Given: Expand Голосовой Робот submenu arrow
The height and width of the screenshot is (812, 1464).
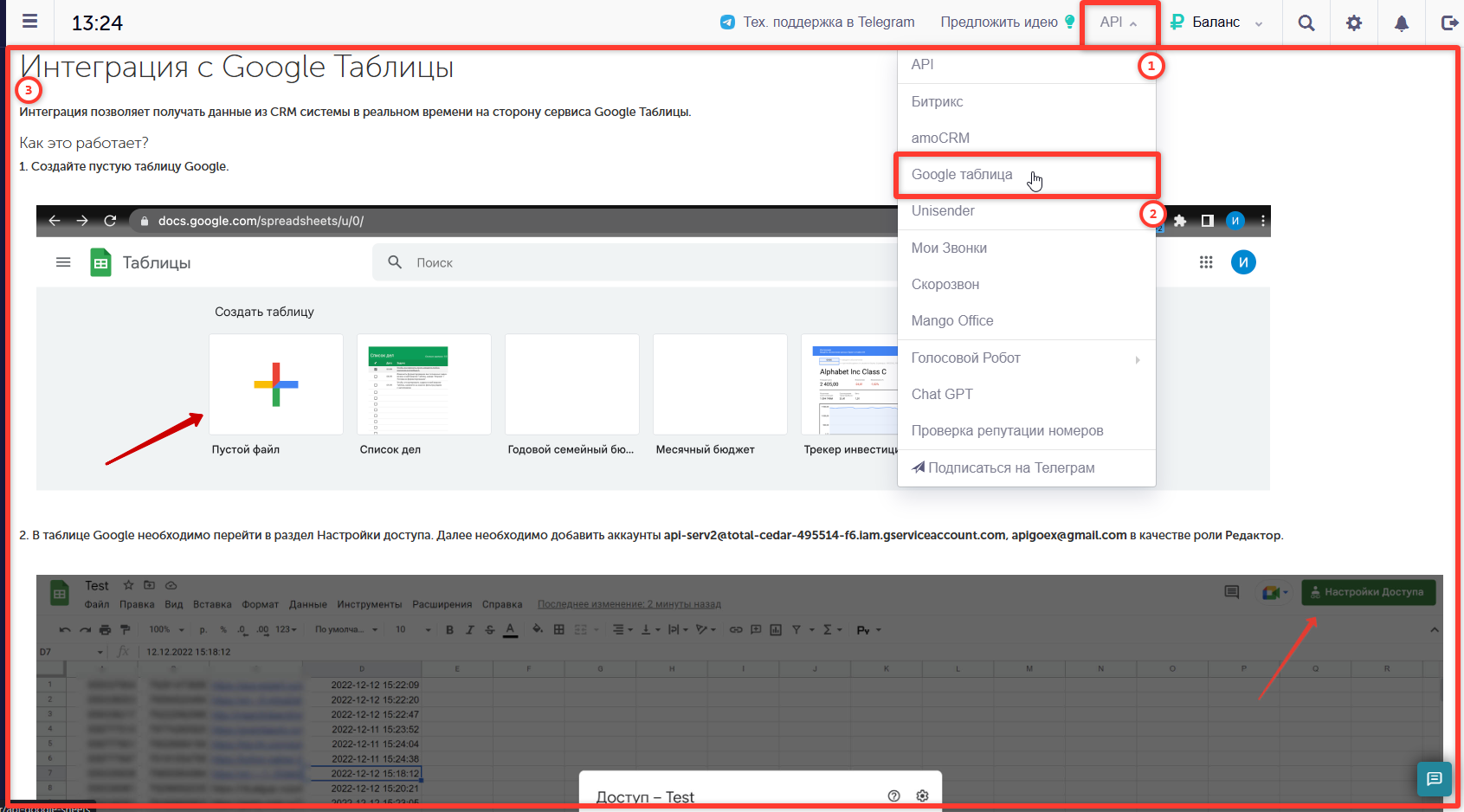Looking at the screenshot, I should click(1138, 359).
